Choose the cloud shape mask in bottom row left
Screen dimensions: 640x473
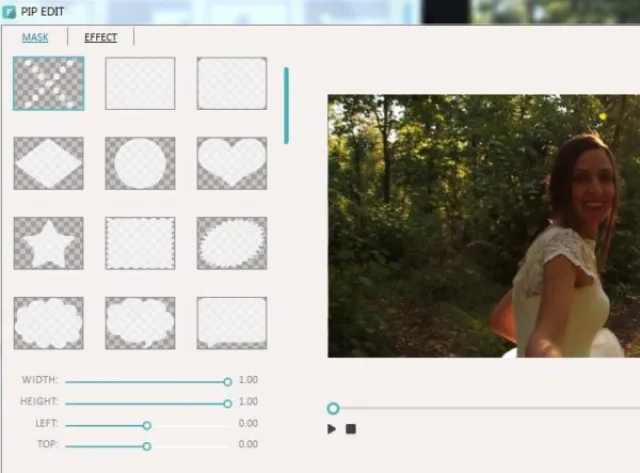point(49,323)
